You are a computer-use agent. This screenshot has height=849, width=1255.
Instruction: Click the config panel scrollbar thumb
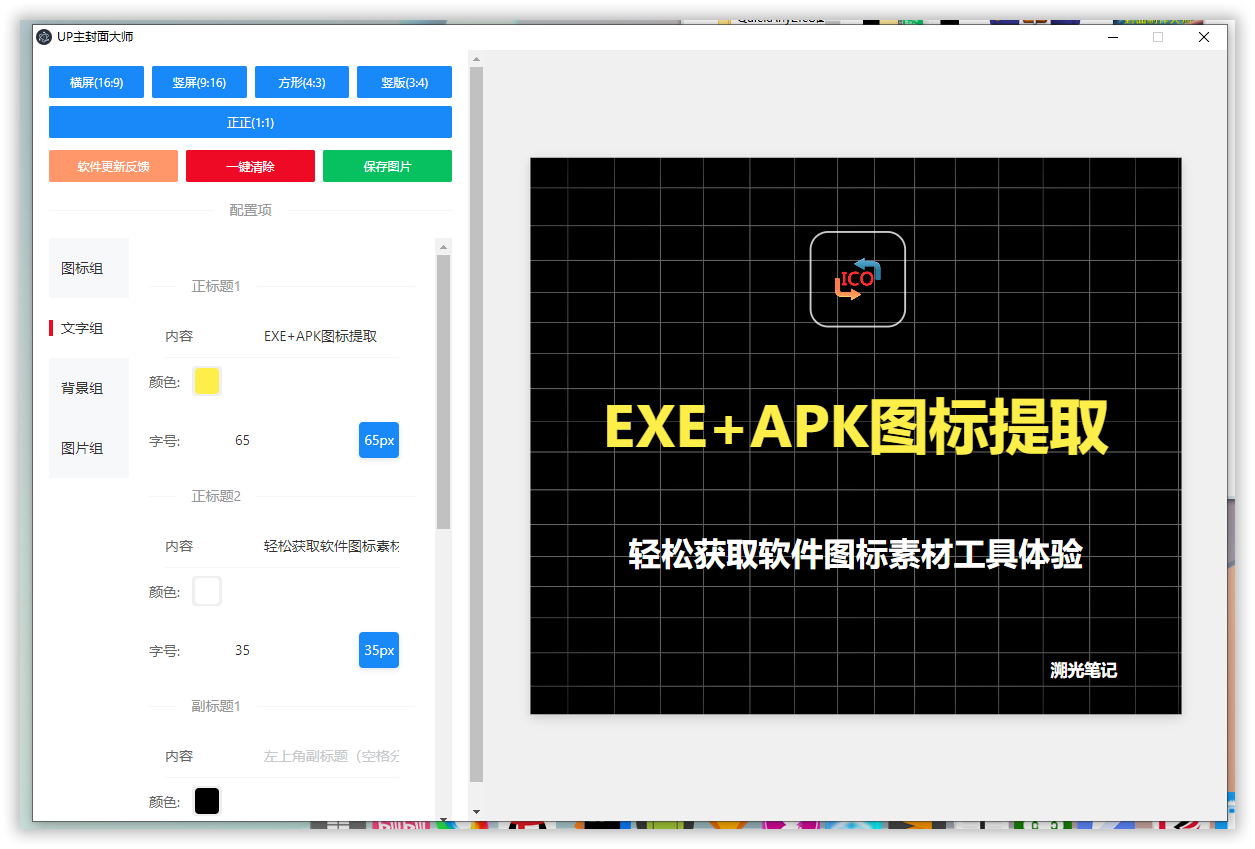[x=443, y=392]
